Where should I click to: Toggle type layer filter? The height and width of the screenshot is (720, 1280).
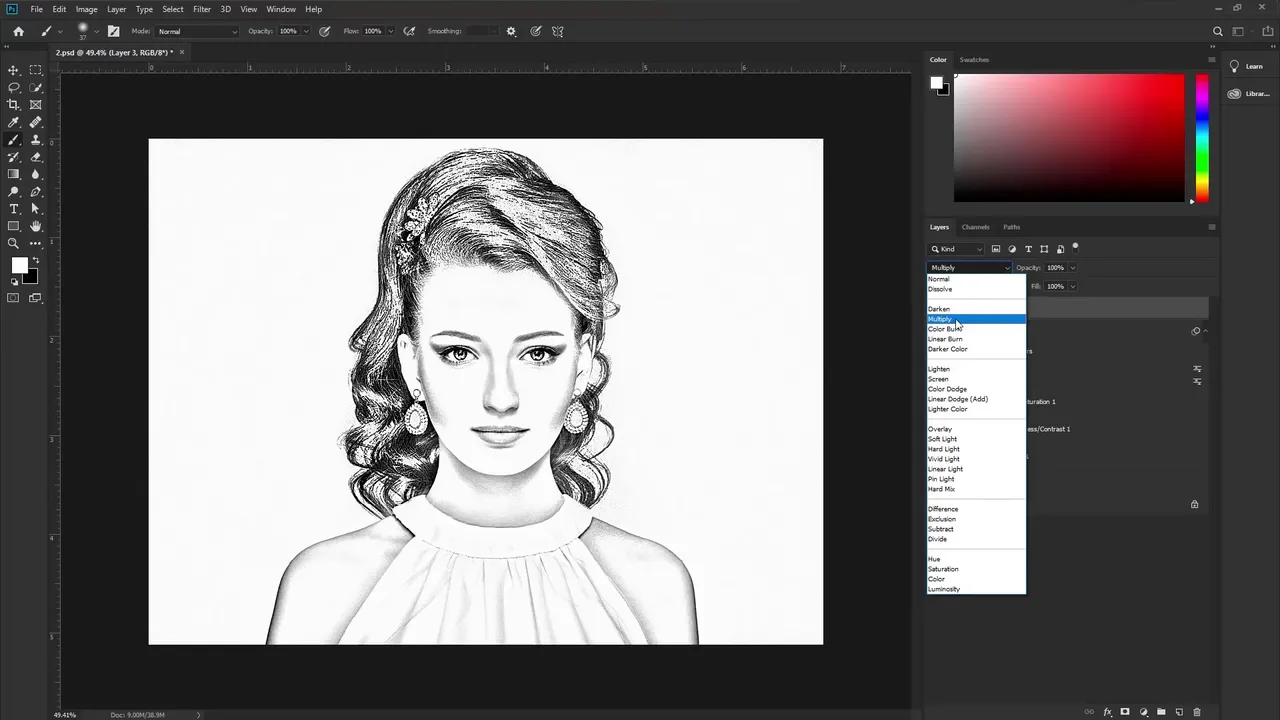click(x=1028, y=249)
